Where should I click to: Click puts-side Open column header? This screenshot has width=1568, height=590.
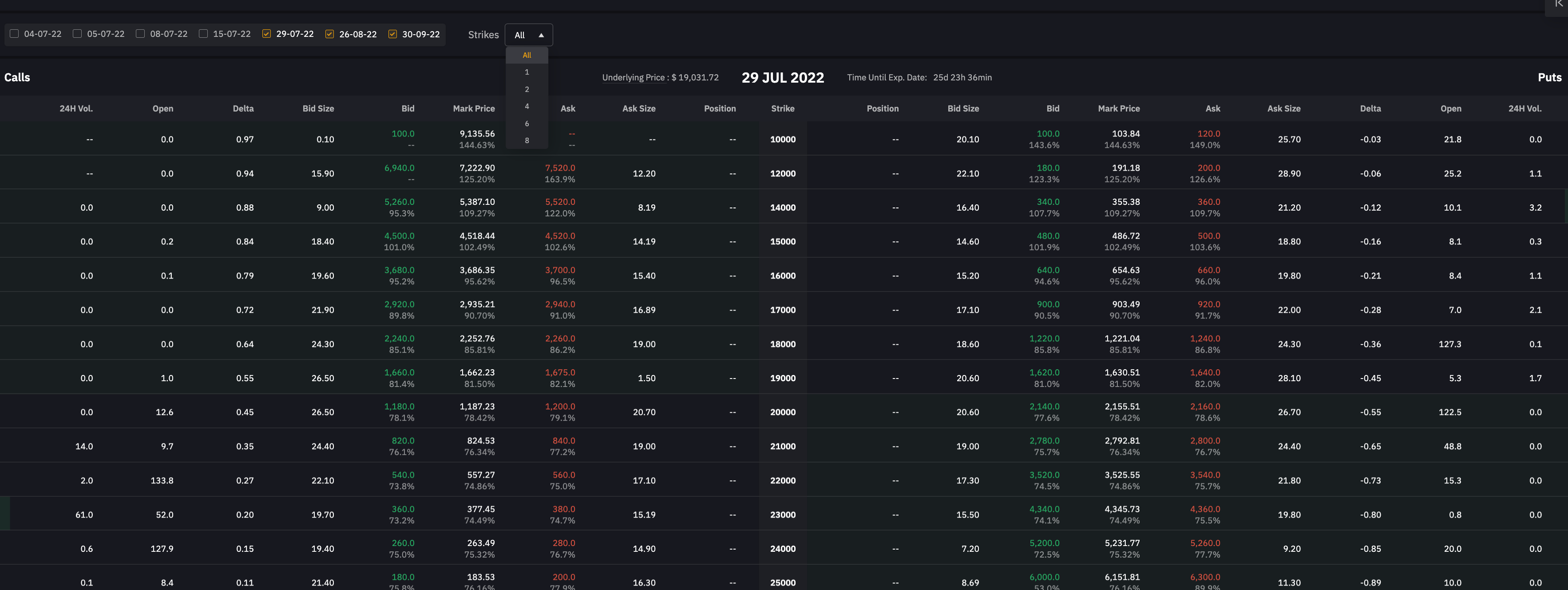pyautogui.click(x=1450, y=109)
